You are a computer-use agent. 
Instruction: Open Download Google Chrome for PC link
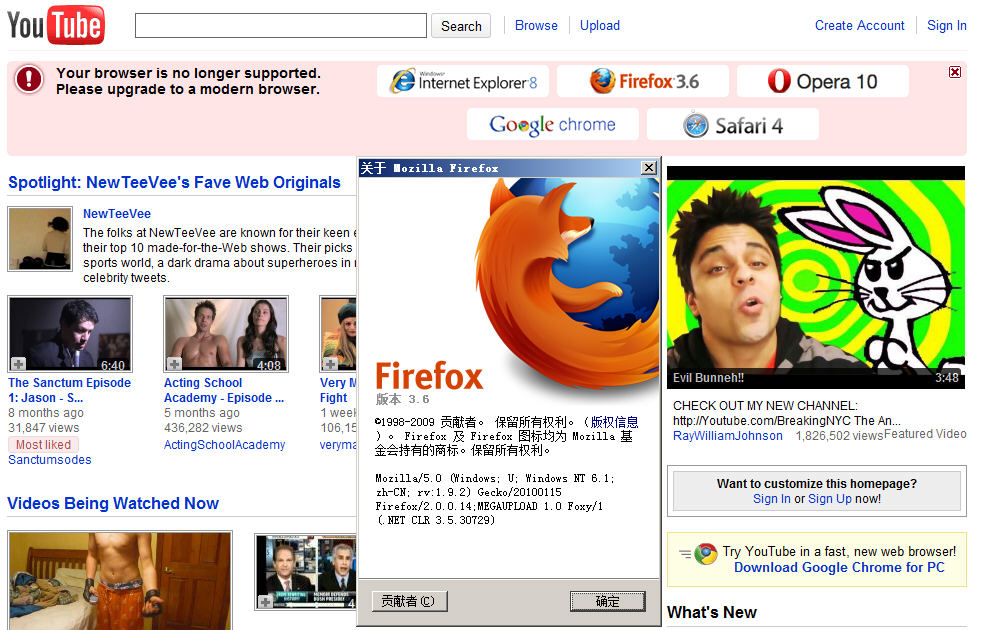839,568
